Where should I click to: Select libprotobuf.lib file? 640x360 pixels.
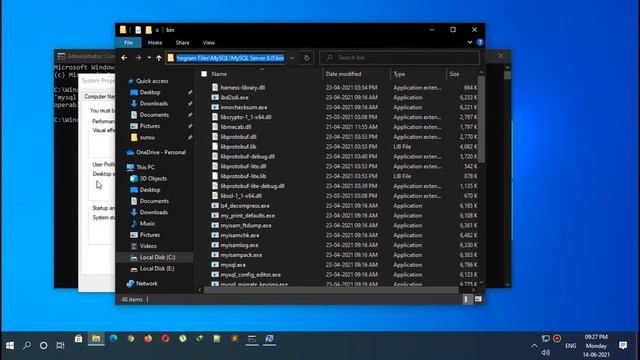click(x=238, y=147)
